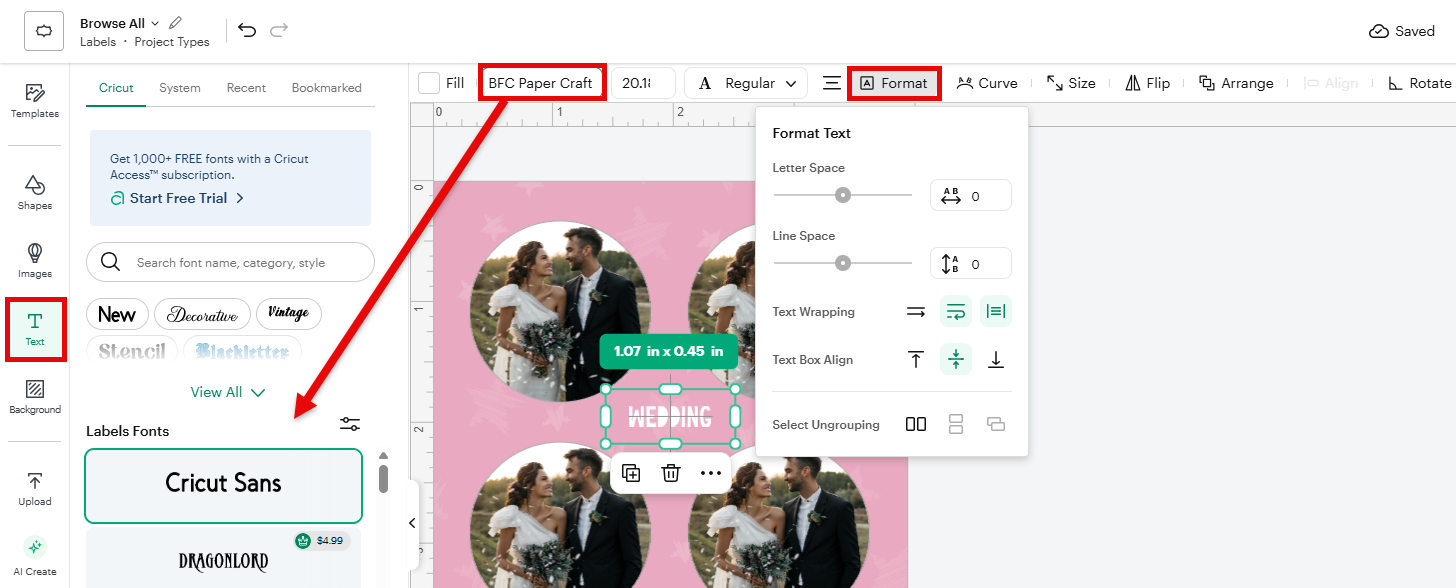The image size is (1456, 588).
Task: Ungroup text to layers
Action: click(996, 424)
